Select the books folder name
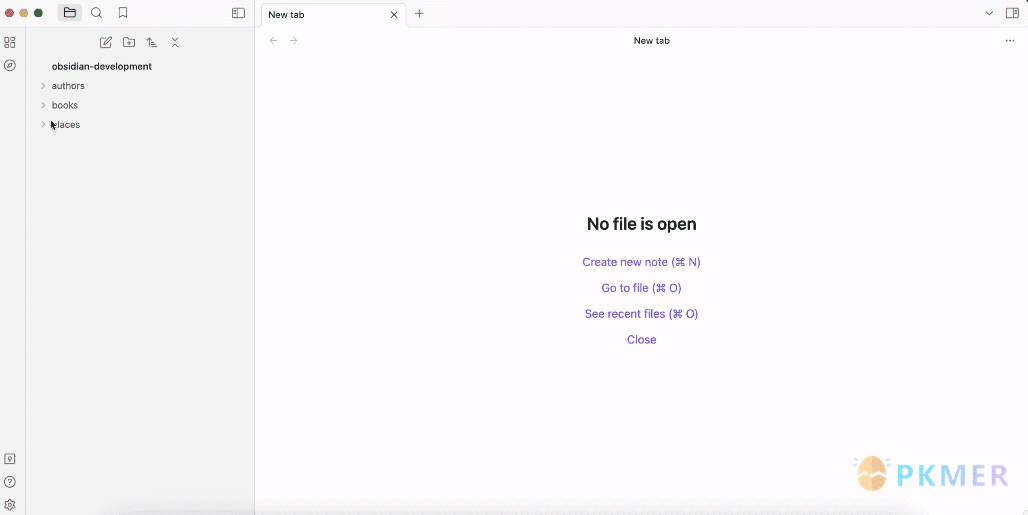Viewport: 1028px width, 515px height. point(65,105)
